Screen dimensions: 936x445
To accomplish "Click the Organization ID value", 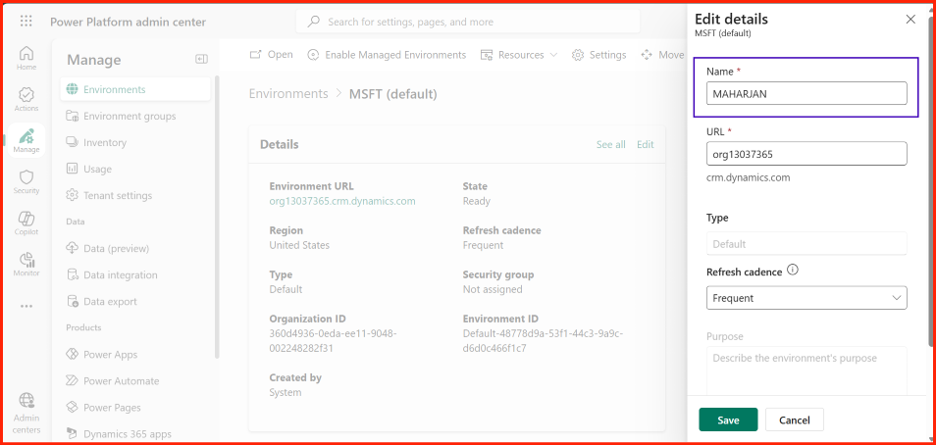I will pos(332,340).
